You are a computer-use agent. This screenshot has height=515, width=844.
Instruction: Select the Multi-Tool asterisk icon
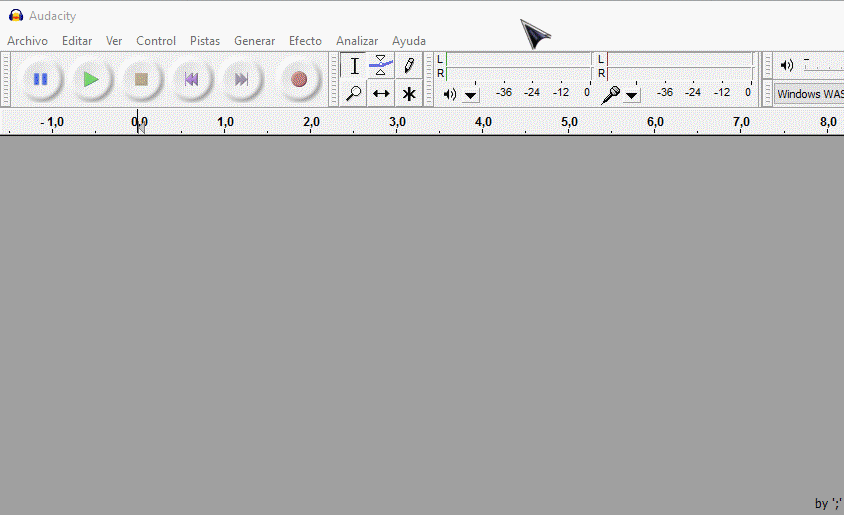pyautogui.click(x=409, y=94)
